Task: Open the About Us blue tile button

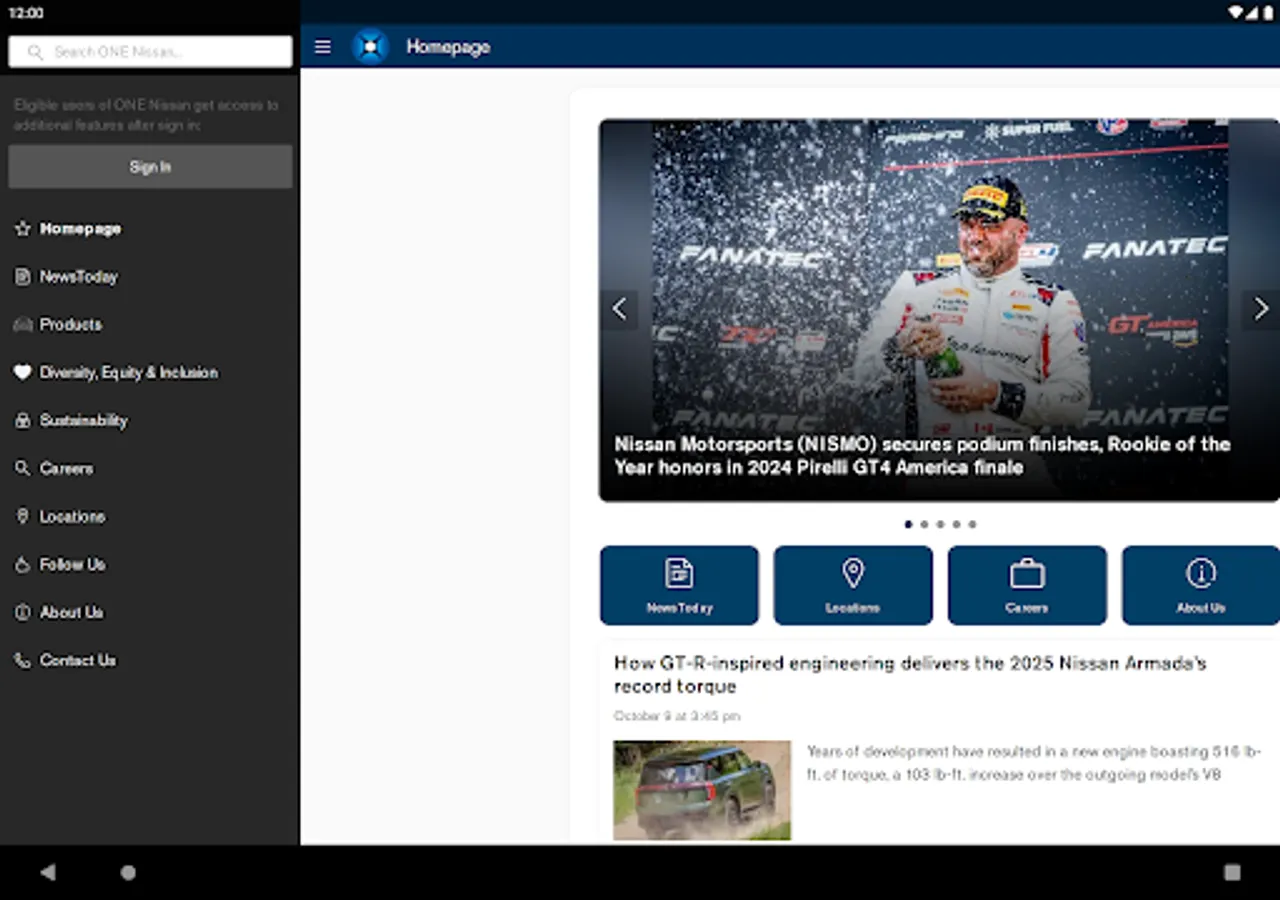Action: coord(1201,585)
